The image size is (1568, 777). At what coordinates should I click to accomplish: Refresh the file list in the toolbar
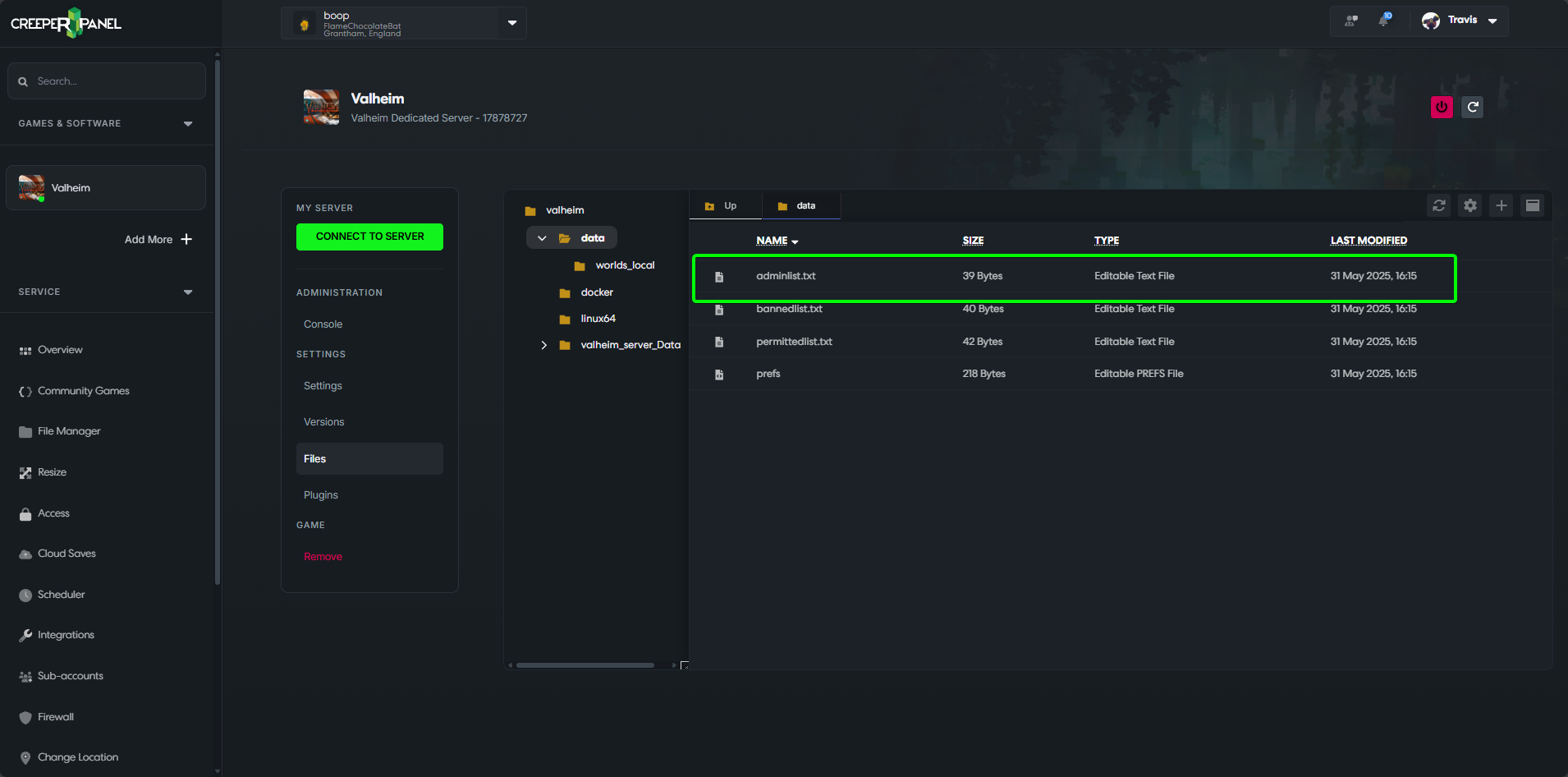[x=1439, y=206]
